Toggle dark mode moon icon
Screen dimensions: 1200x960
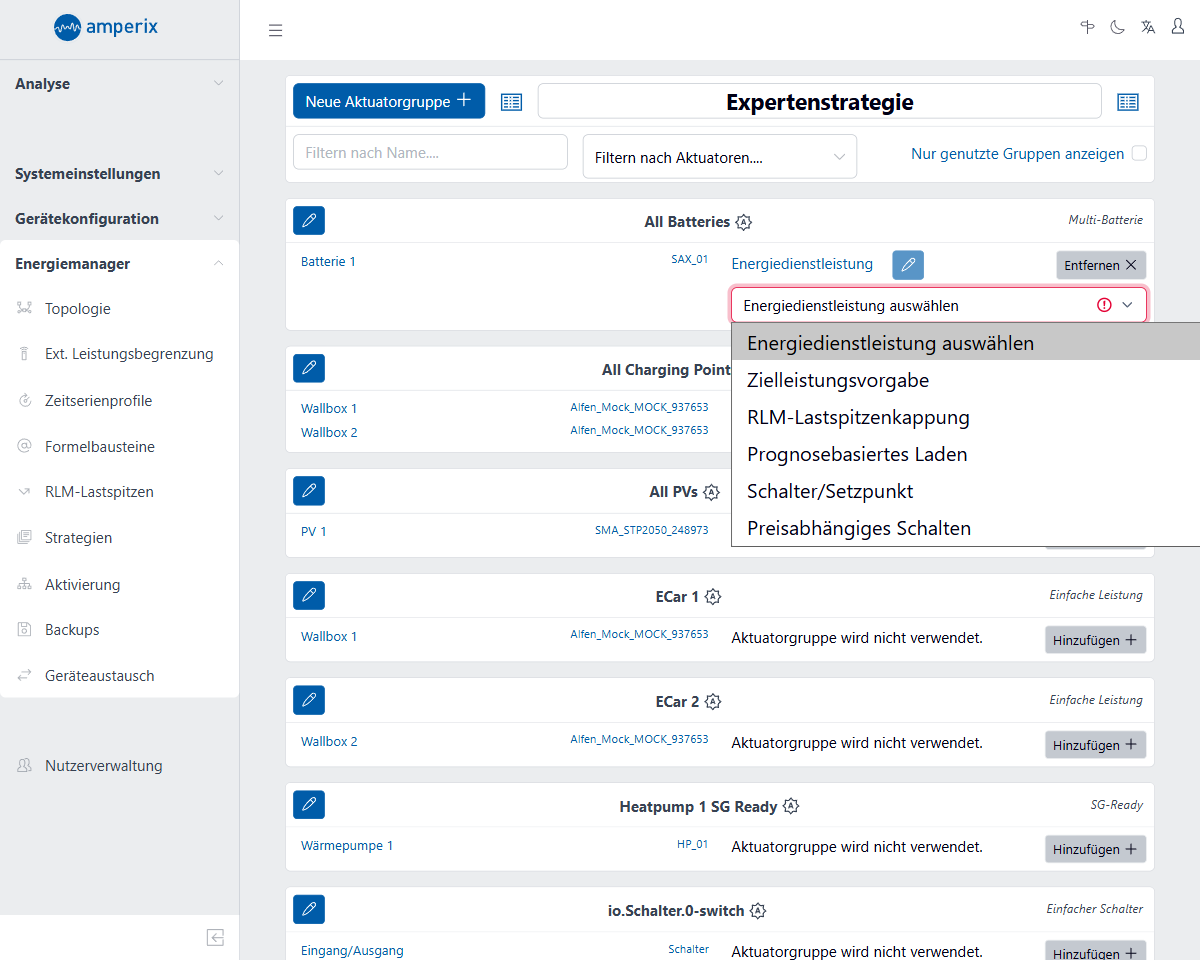pyautogui.click(x=1117, y=27)
